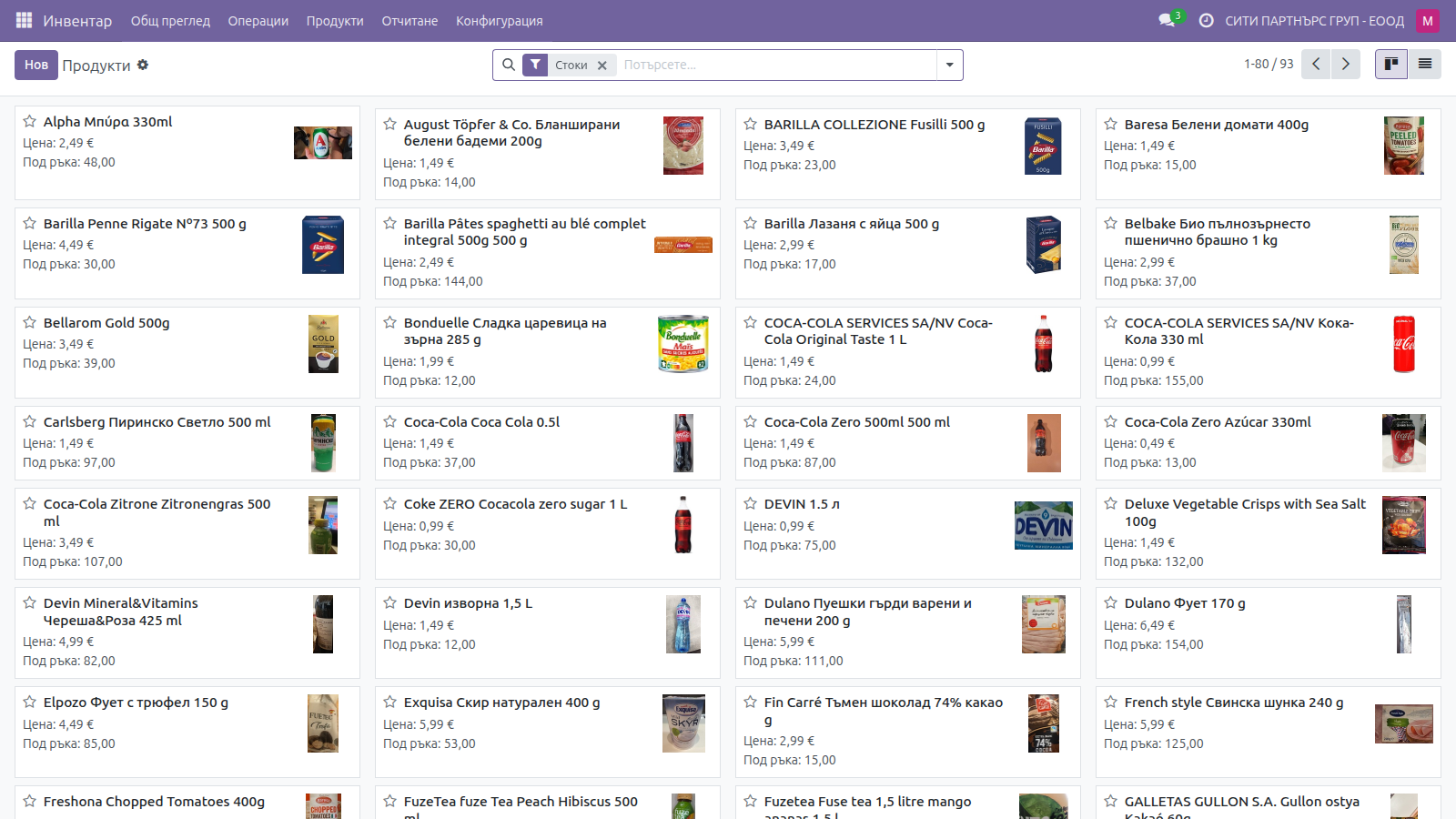Open the Отчитане menu
This screenshot has height=819, width=1456.
(x=409, y=20)
